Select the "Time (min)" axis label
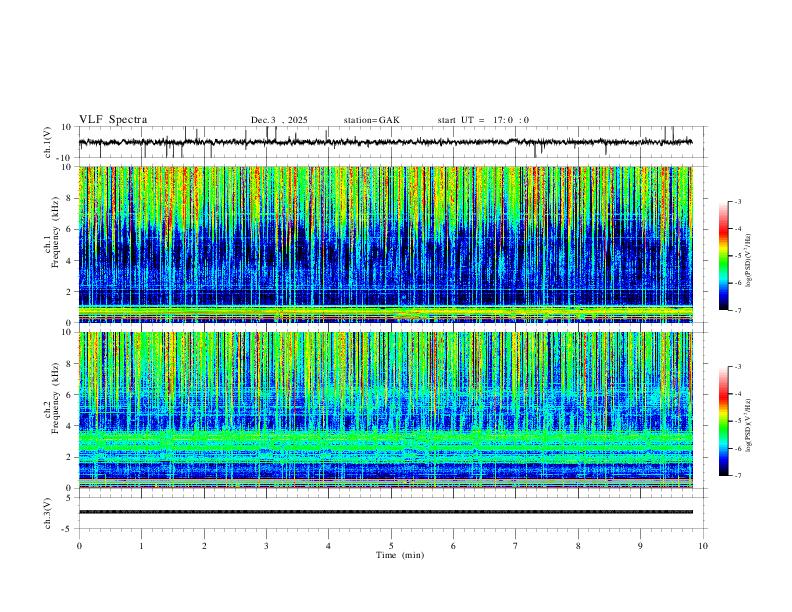 pyautogui.click(x=400, y=555)
